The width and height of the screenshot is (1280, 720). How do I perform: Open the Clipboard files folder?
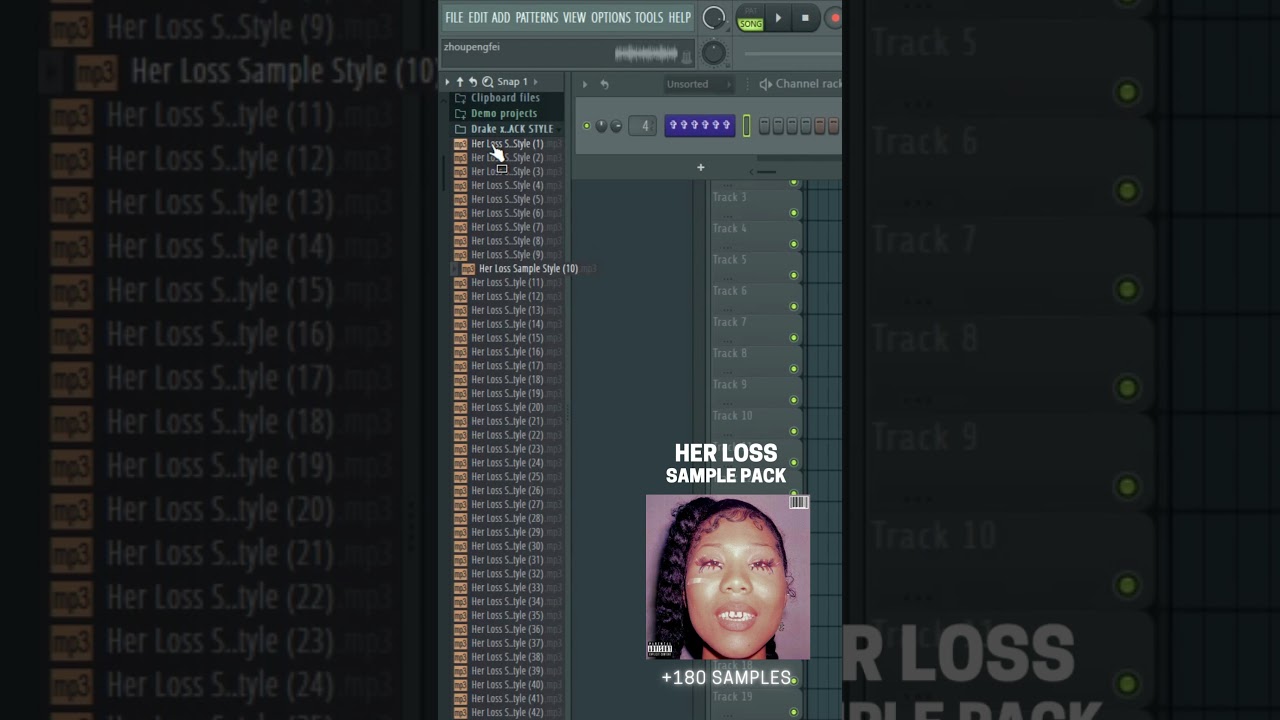pyautogui.click(x=505, y=98)
